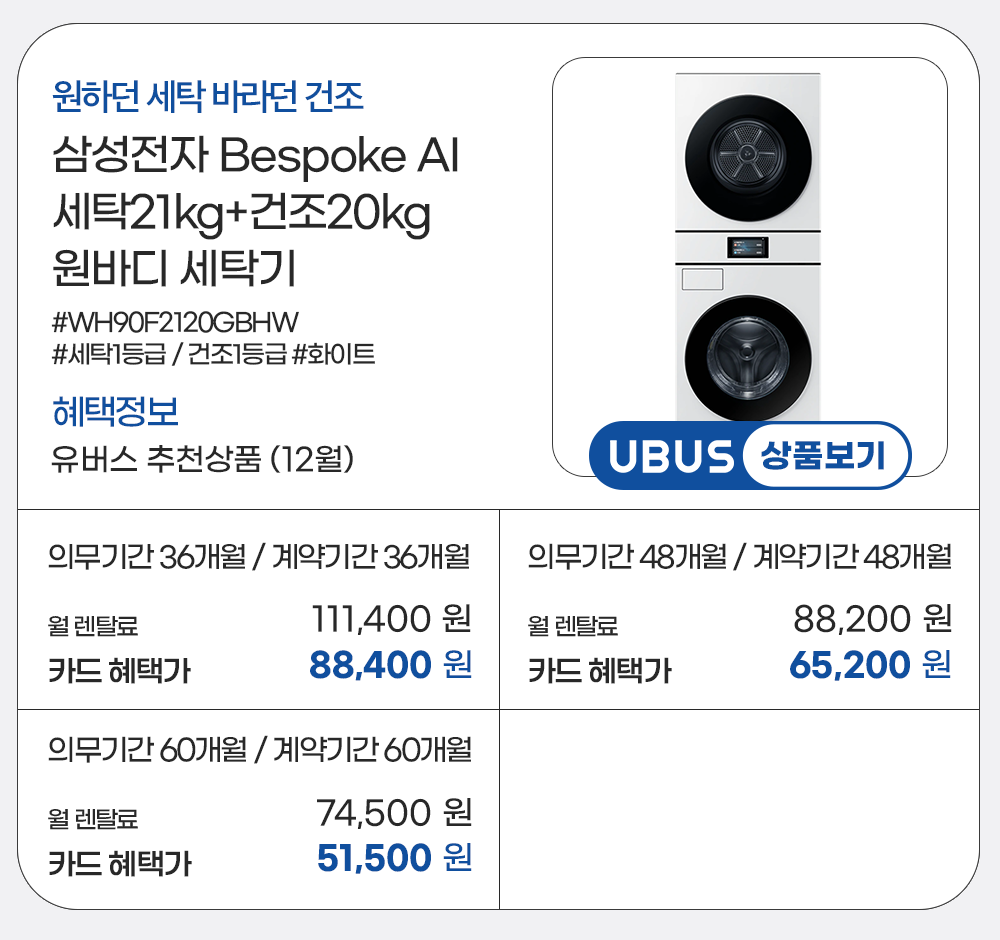Click the #세탁1등급 / 건조1등급 #화이트 hashtags
This screenshot has height=940, width=1000.
click(213, 353)
